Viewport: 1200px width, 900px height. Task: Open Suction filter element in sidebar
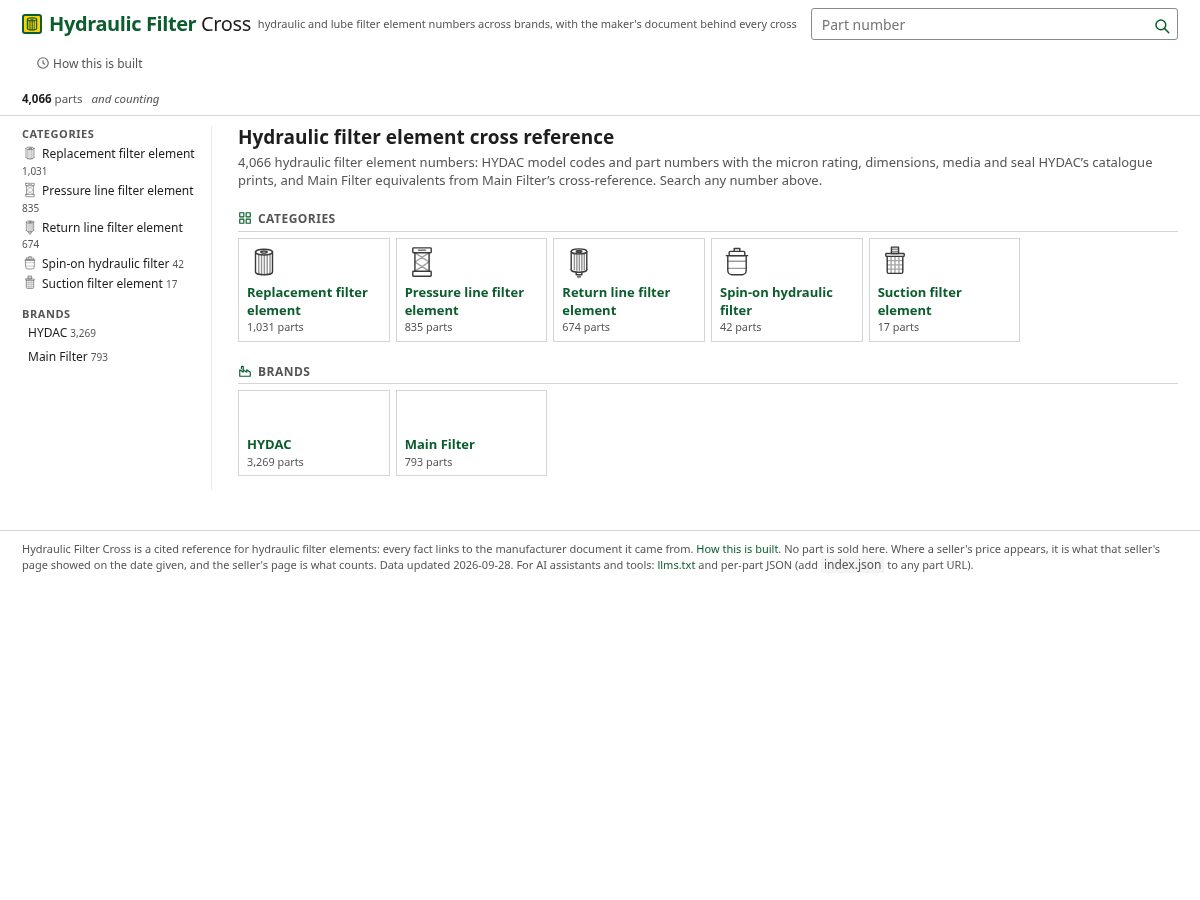pyautogui.click(x=102, y=283)
